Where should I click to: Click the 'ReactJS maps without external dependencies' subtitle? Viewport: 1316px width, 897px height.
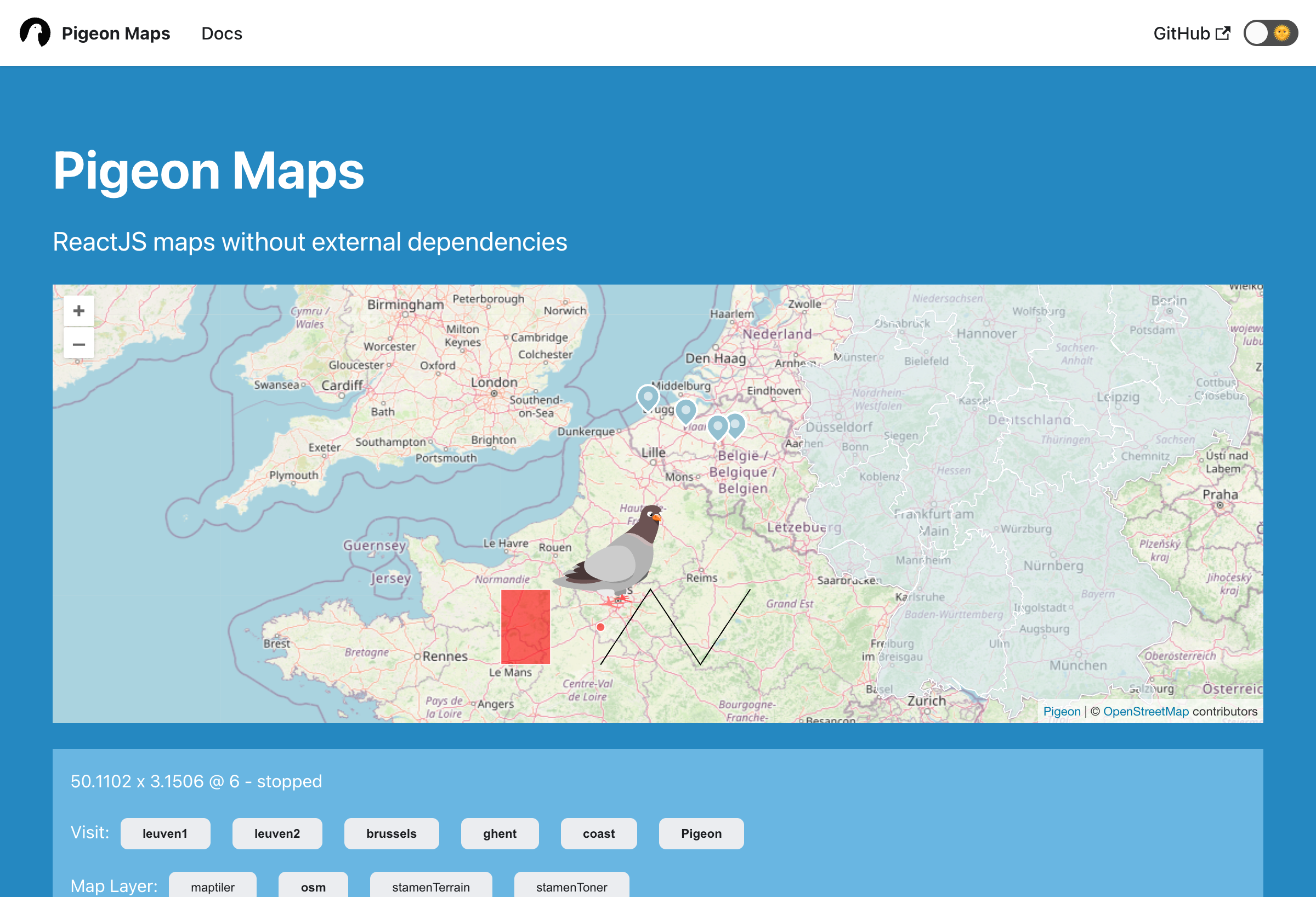pos(310,242)
